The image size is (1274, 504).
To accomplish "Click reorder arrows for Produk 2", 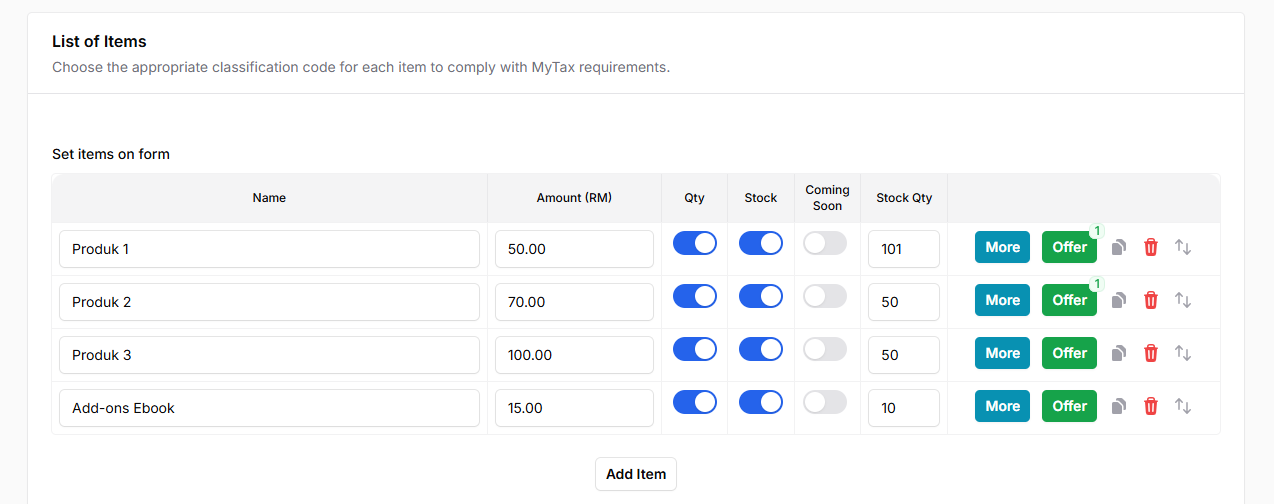I will 1183,300.
